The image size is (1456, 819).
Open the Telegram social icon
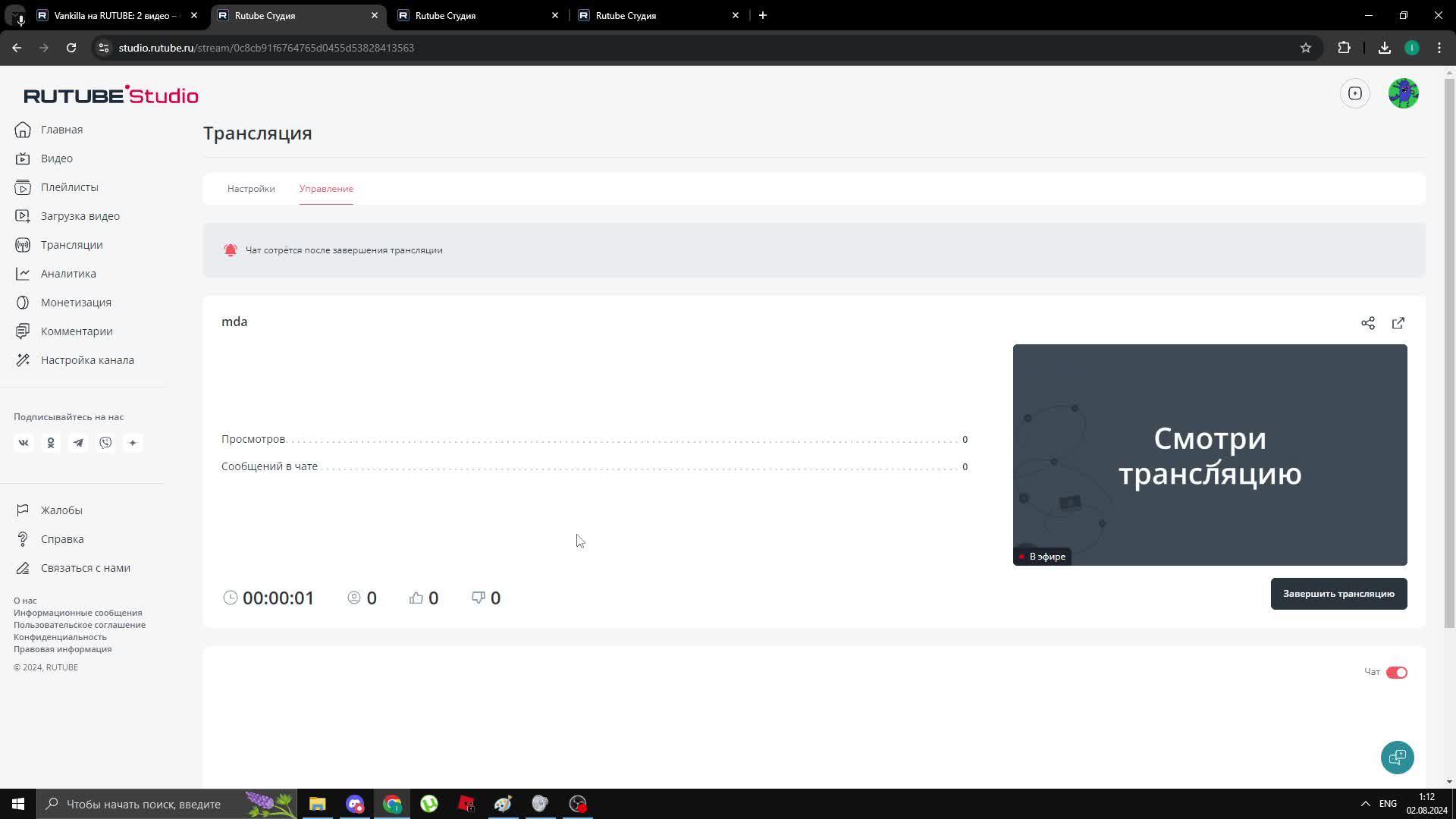tap(78, 442)
